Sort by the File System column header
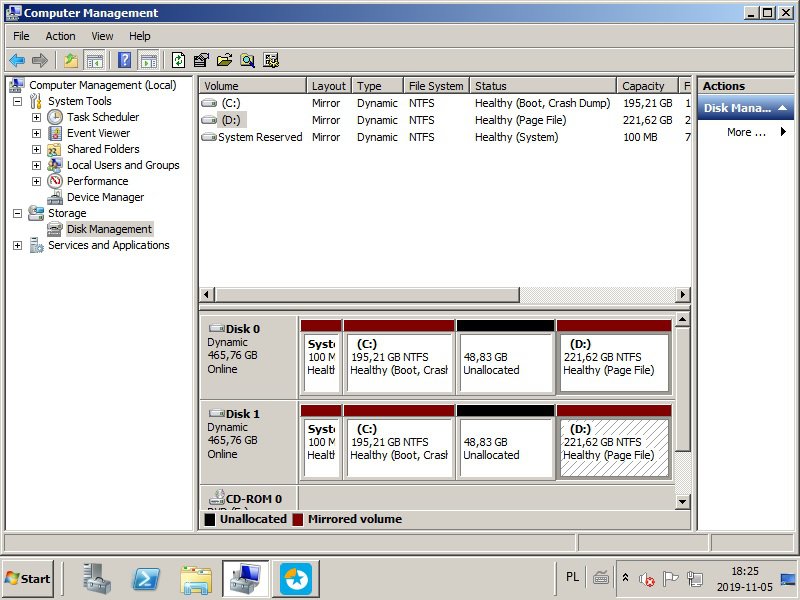This screenshot has height=600, width=800. point(437,86)
